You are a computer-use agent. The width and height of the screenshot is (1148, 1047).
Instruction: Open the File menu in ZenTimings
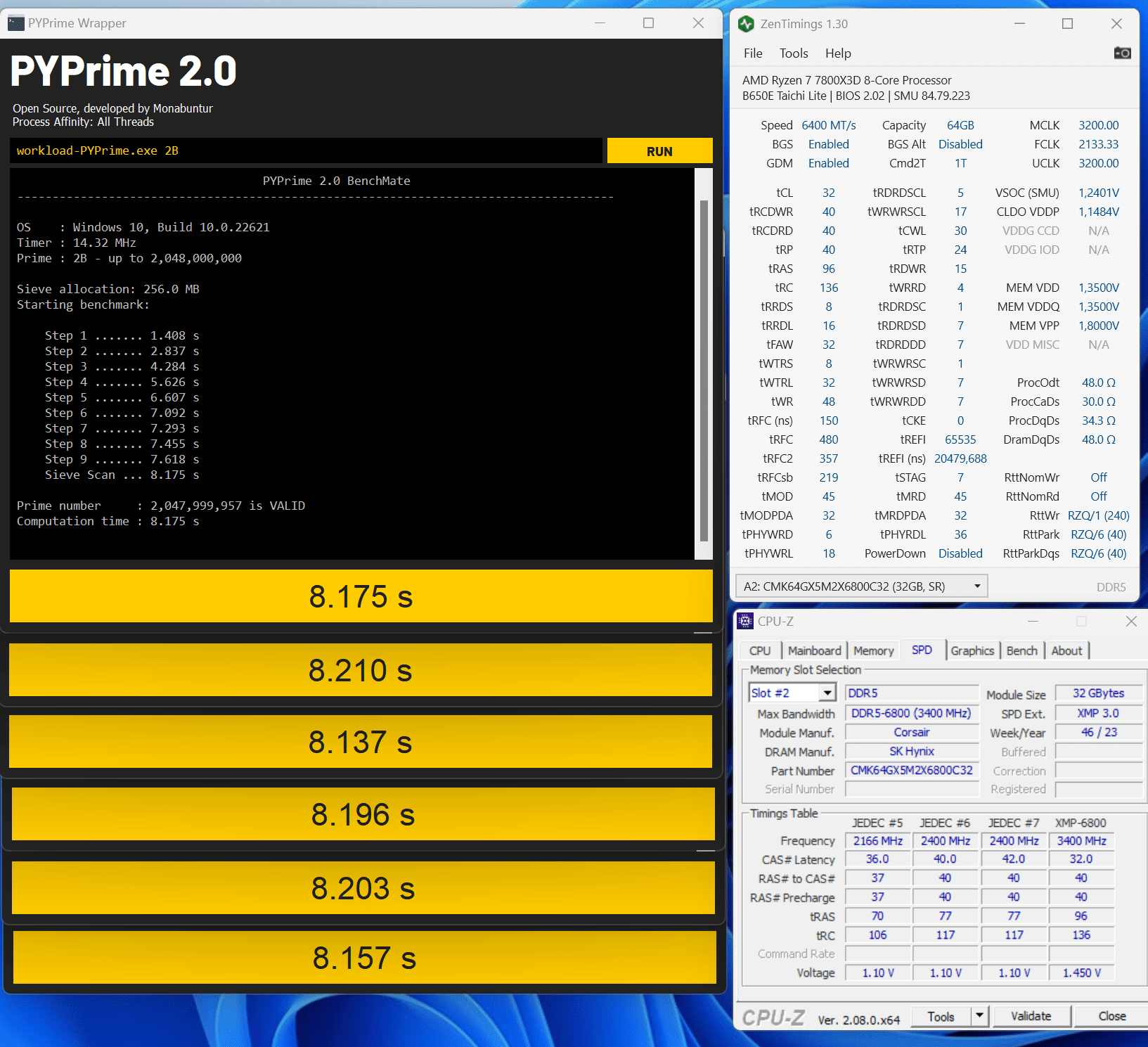click(x=753, y=53)
